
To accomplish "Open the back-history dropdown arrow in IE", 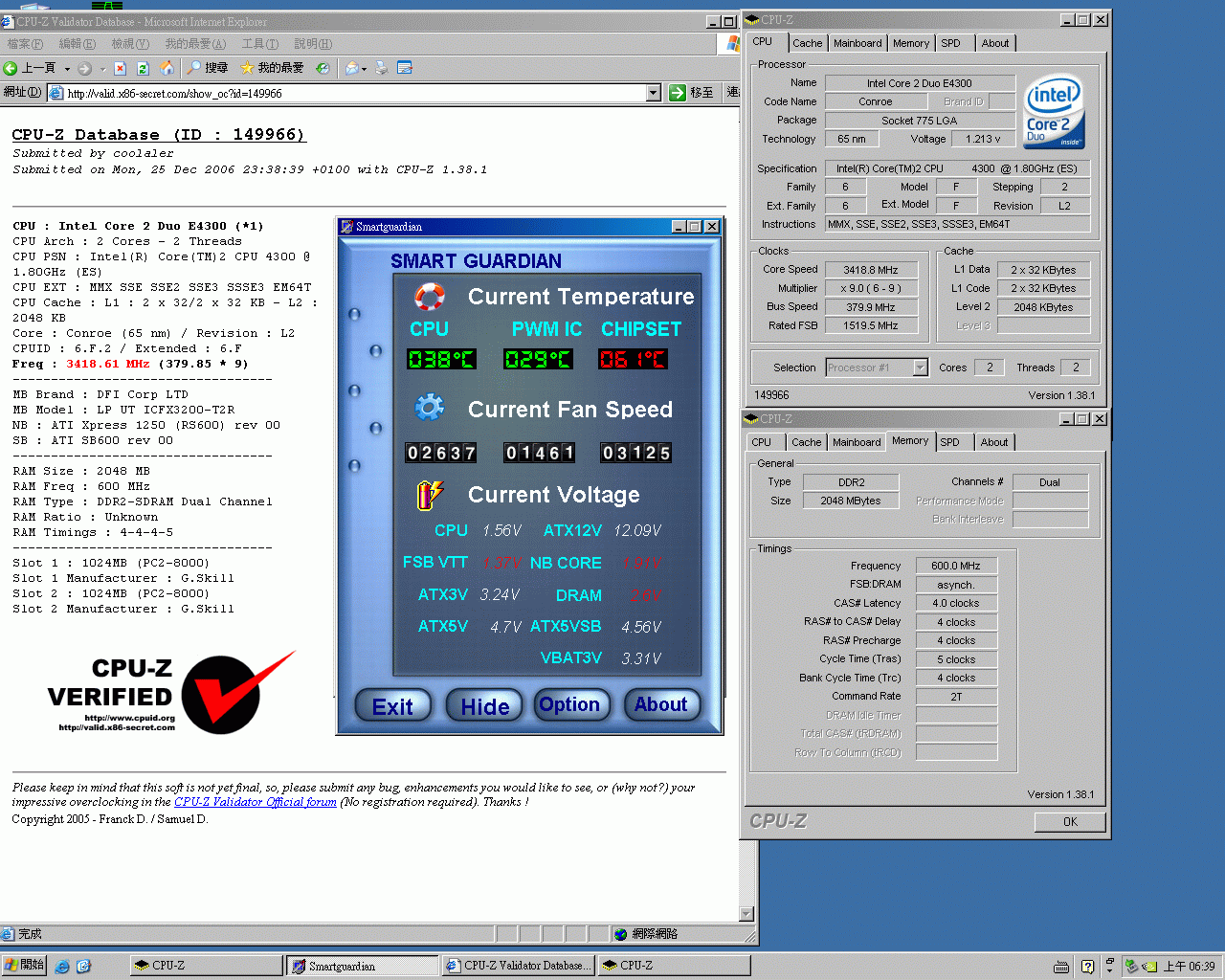I will (67, 68).
